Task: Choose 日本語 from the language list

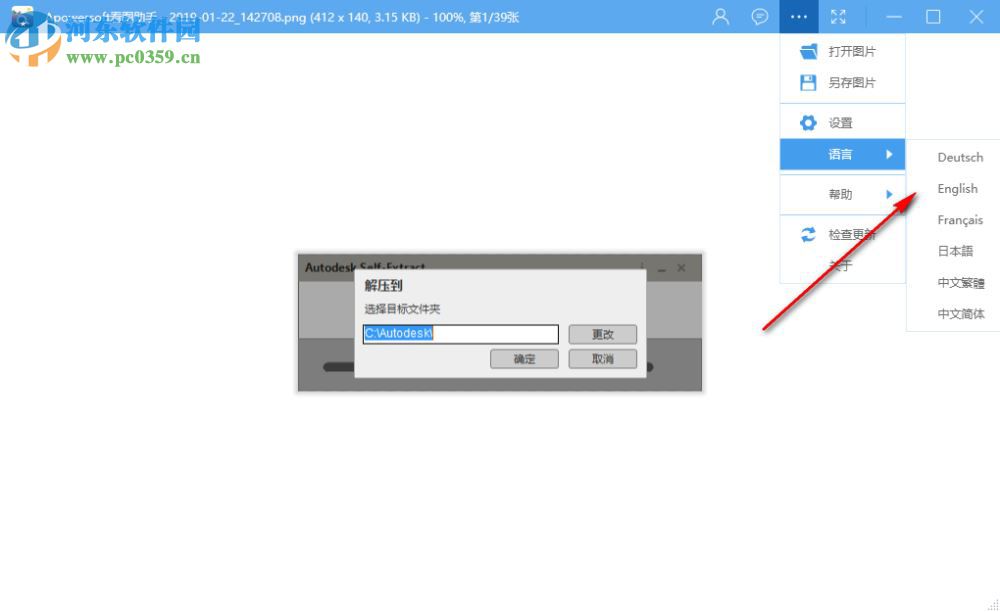Action: pos(955,251)
